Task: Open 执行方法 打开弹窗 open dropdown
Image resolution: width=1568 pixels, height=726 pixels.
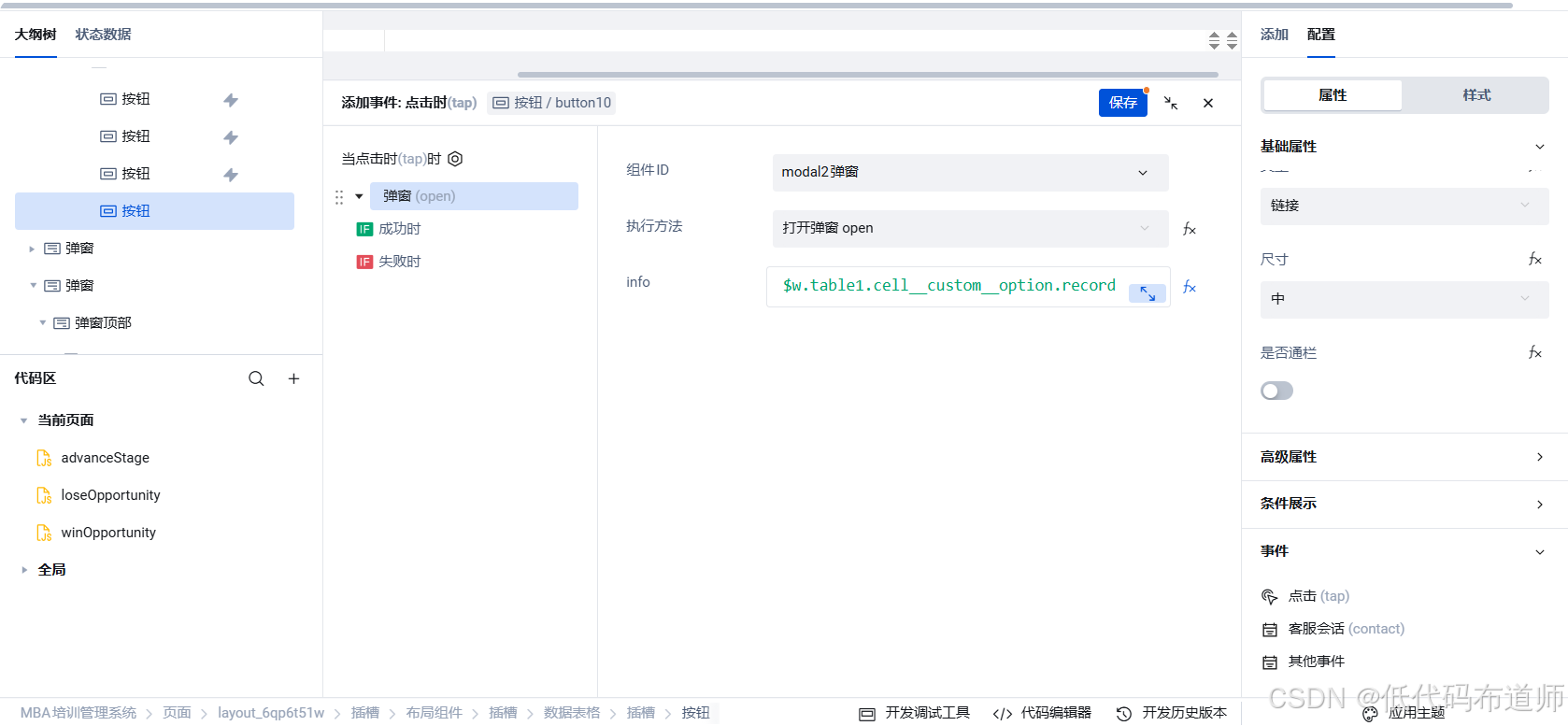Action: point(970,228)
